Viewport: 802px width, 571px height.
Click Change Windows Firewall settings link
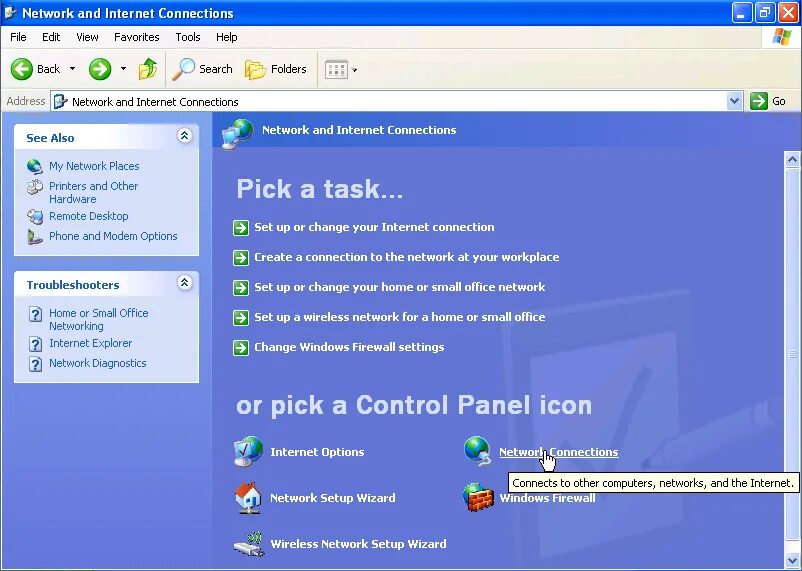tap(349, 347)
